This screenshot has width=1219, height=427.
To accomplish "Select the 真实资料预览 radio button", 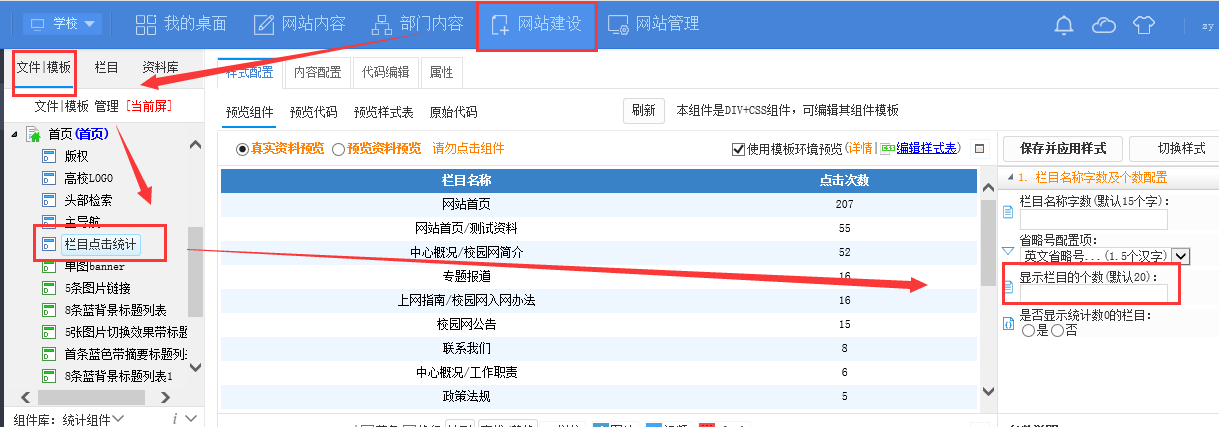I will [x=242, y=149].
